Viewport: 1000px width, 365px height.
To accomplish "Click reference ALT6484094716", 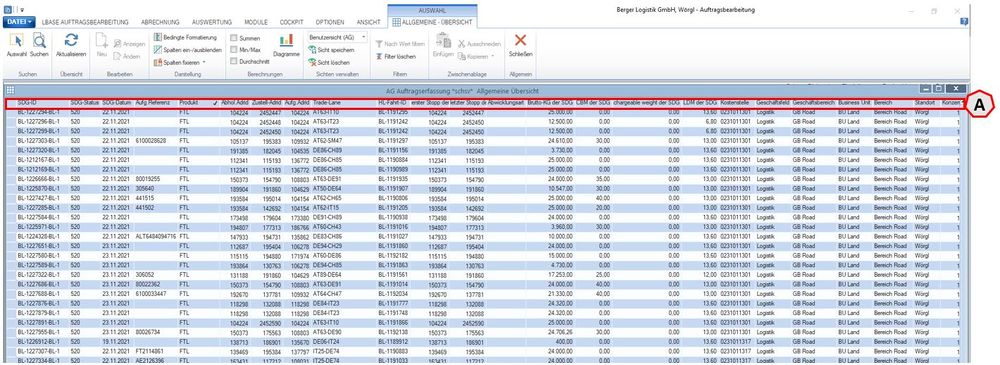I will coord(156,236).
